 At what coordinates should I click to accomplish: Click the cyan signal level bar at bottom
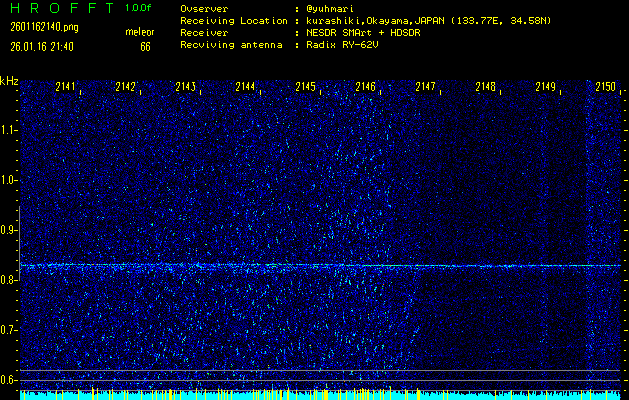click(x=320, y=396)
